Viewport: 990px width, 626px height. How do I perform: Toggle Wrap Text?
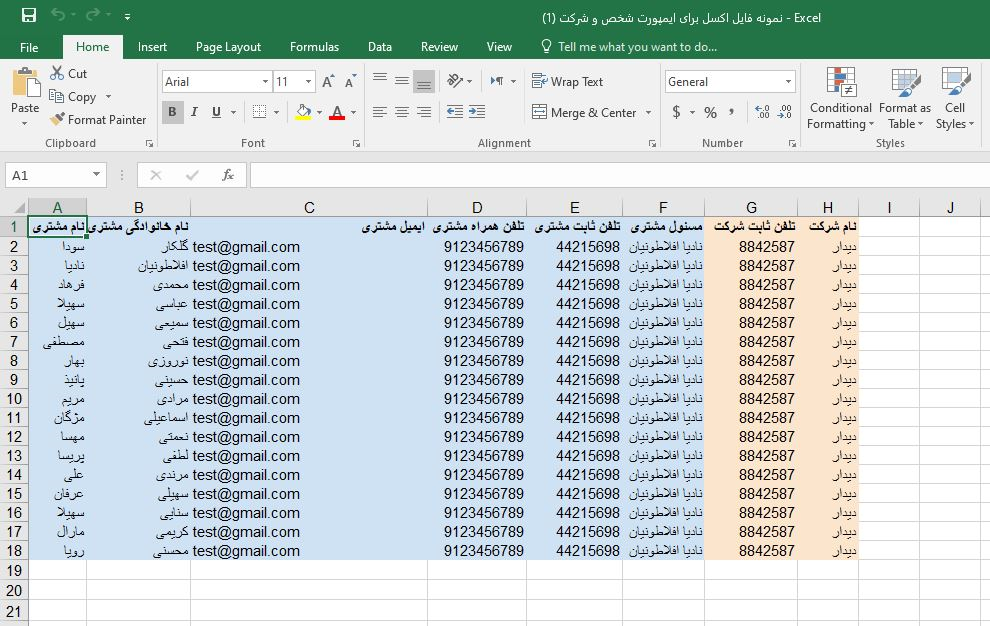[568, 82]
